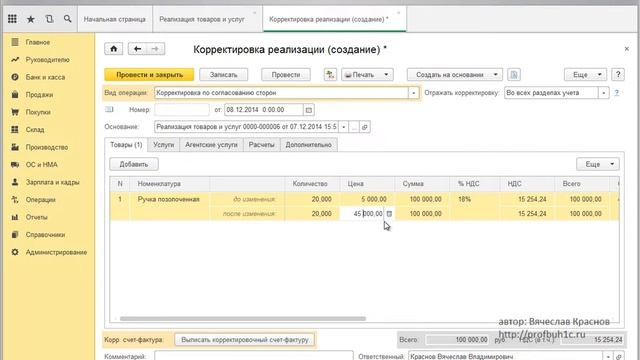Click the report icon beside Создать на основании
640x360 pixels.
[x=514, y=75]
